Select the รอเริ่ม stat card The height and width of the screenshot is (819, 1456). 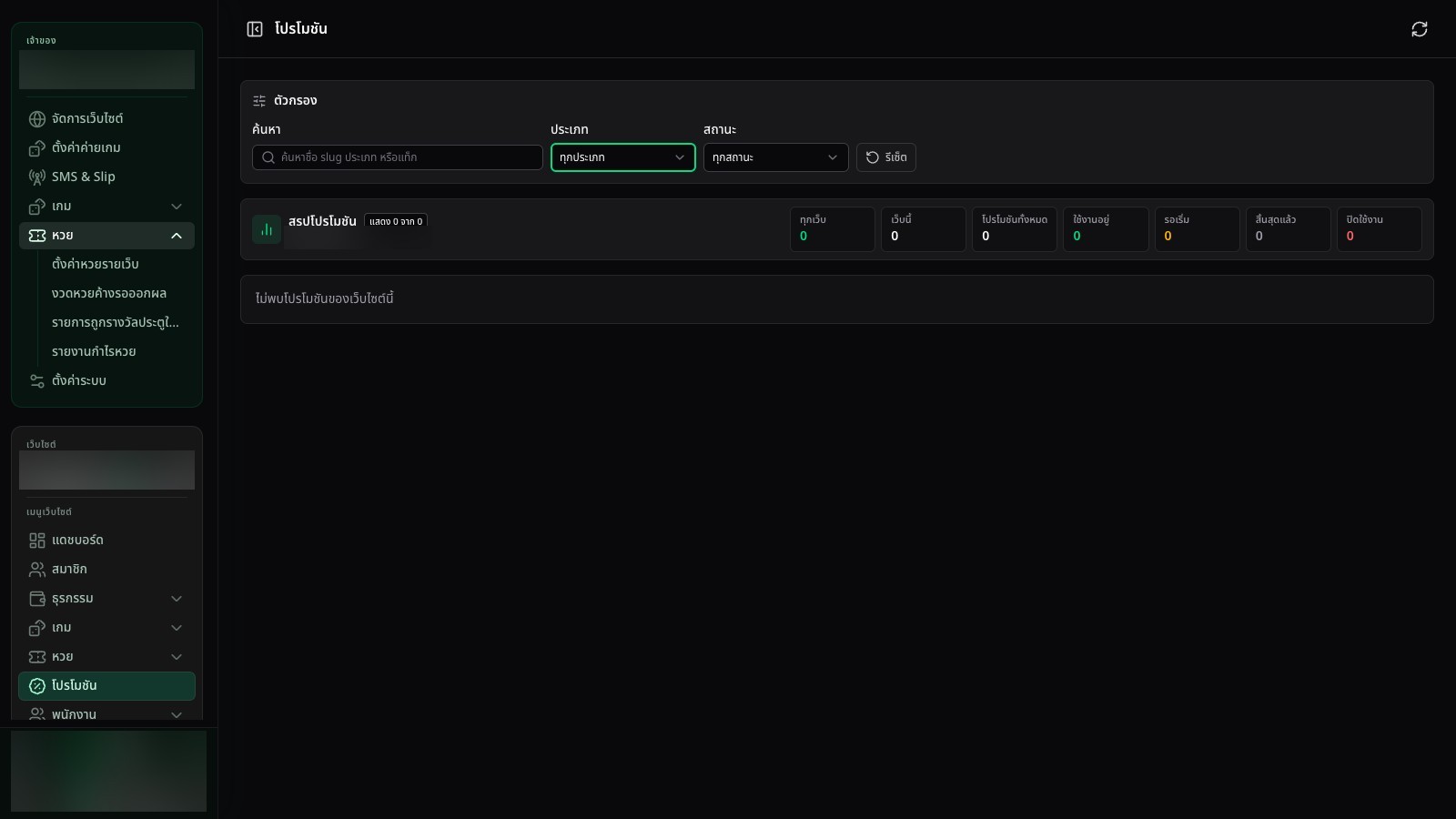(x=1198, y=229)
